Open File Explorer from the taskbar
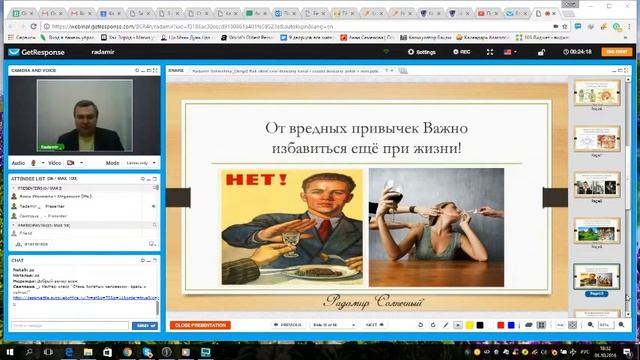640x360 pixels. pyautogui.click(x=88, y=352)
